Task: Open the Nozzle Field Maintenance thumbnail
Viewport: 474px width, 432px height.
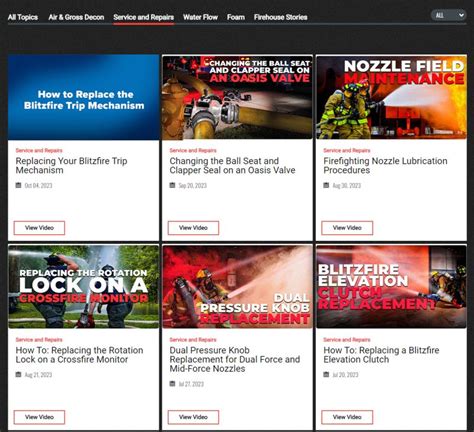Action: point(391,97)
